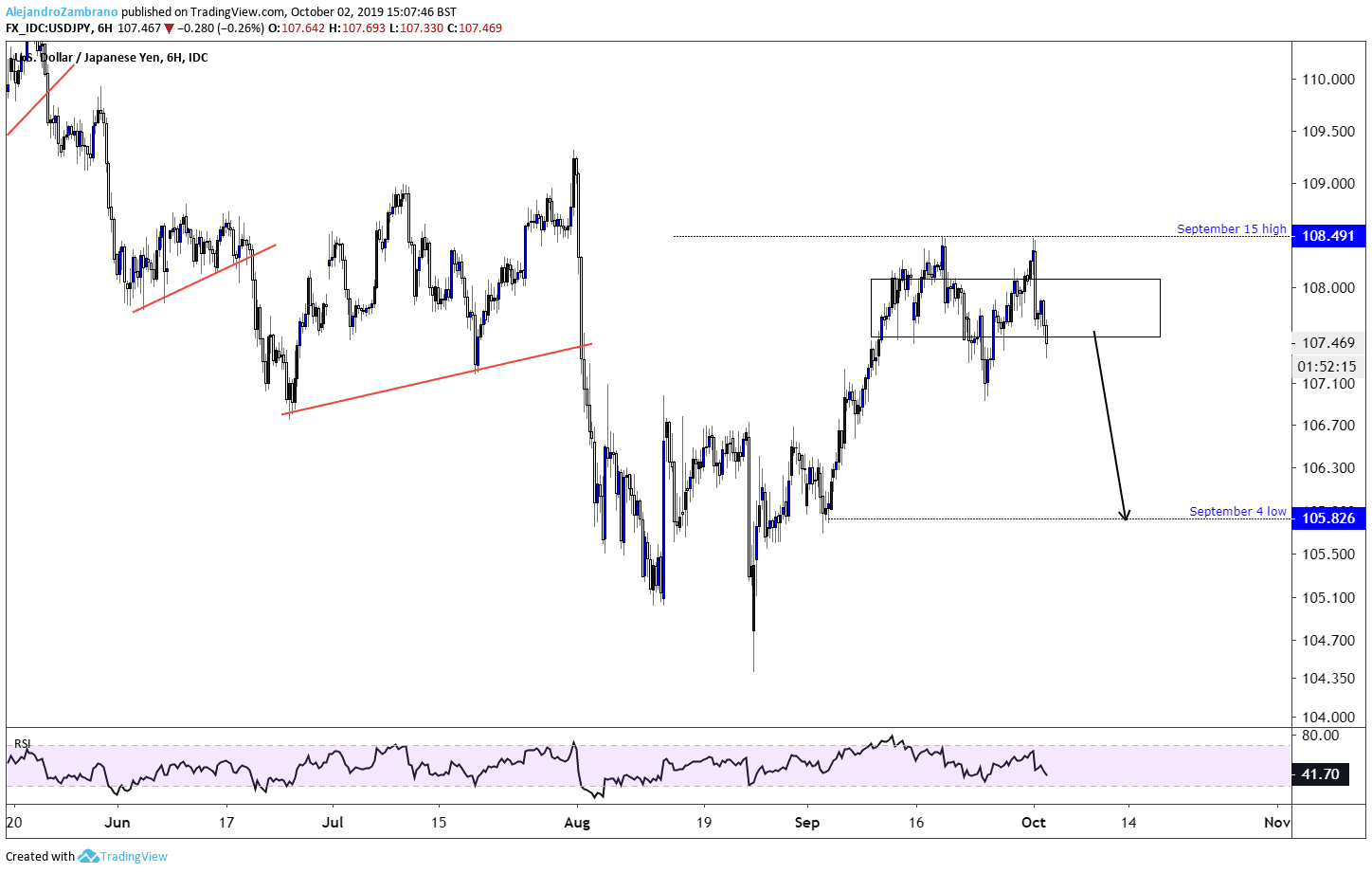
Task: Open the TradingView link in footer
Action: tap(134, 856)
